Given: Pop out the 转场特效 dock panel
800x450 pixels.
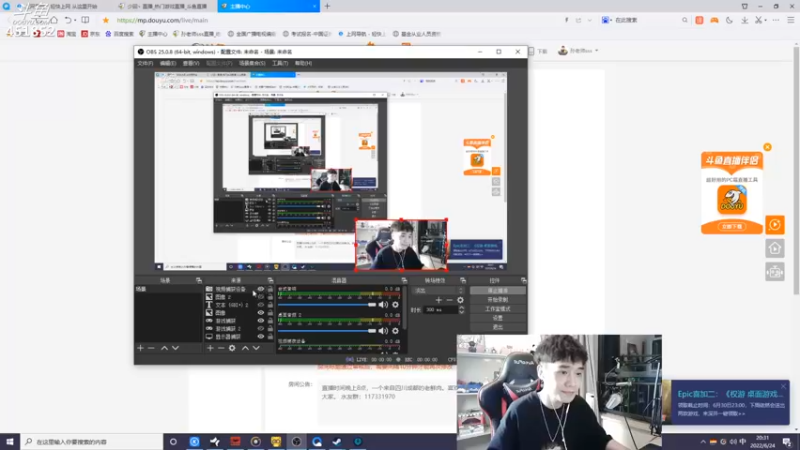Looking at the screenshot, I should tap(463, 280).
